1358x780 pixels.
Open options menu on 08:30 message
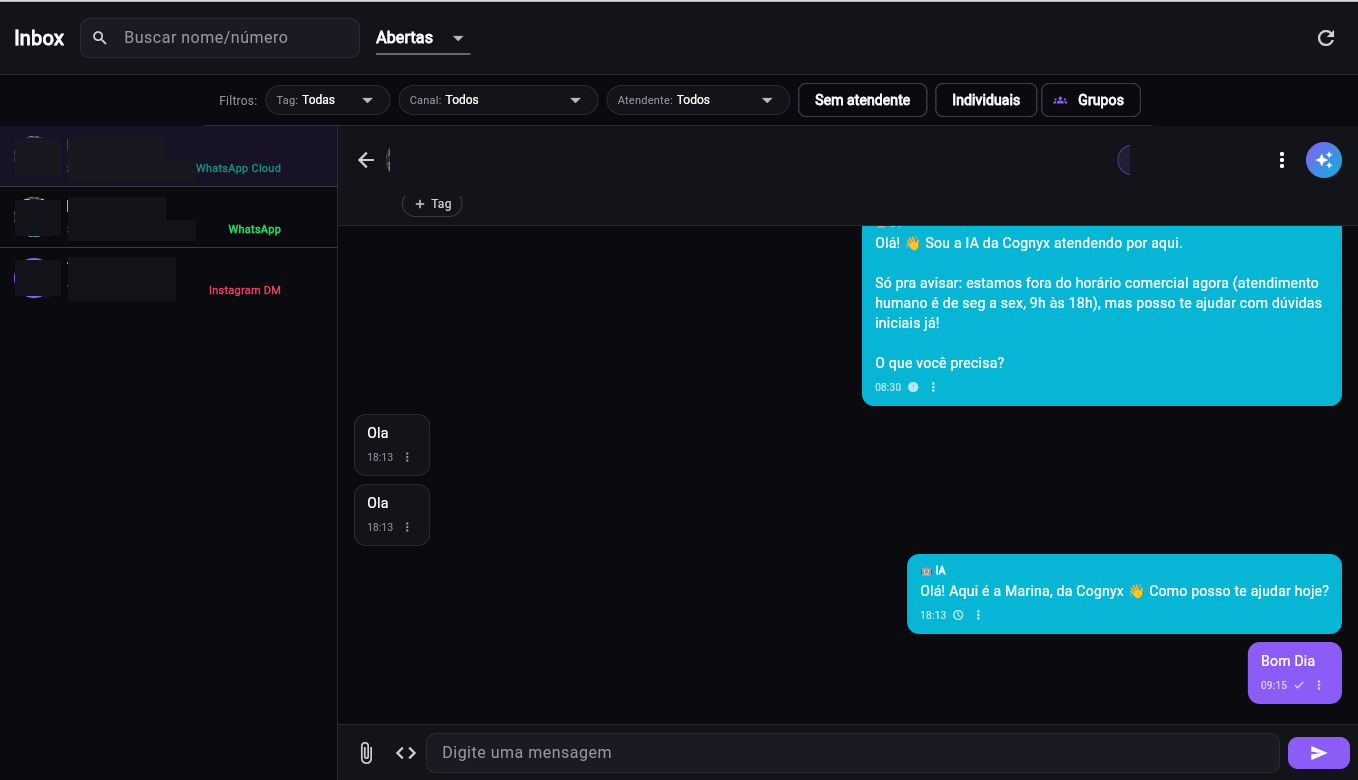coord(933,387)
